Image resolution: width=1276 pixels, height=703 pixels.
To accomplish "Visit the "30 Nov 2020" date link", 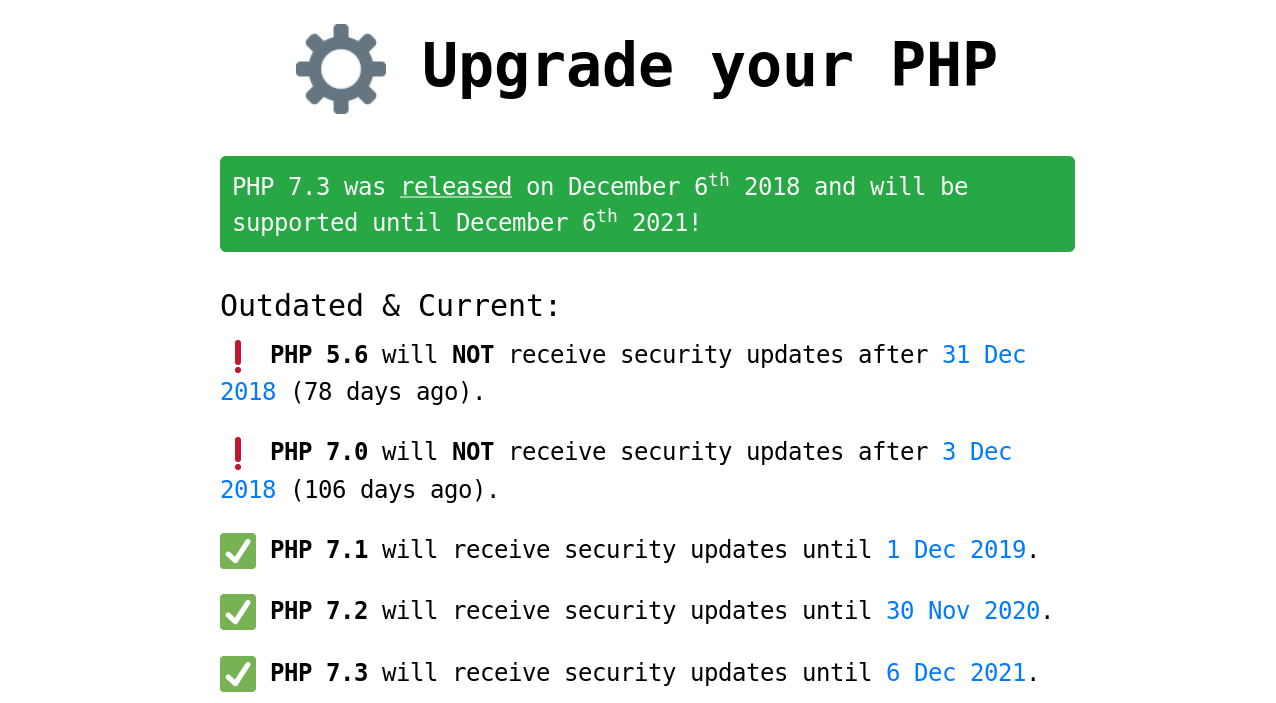I will tap(963, 611).
